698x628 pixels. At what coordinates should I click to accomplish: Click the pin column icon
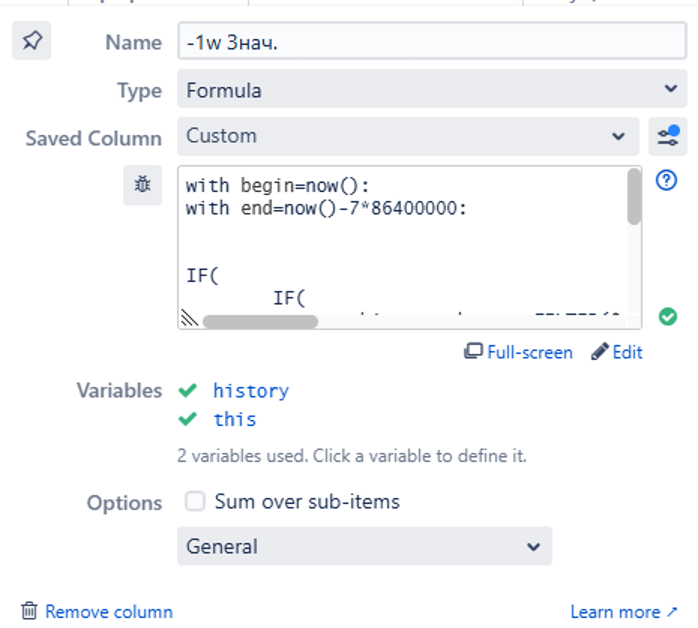point(32,41)
